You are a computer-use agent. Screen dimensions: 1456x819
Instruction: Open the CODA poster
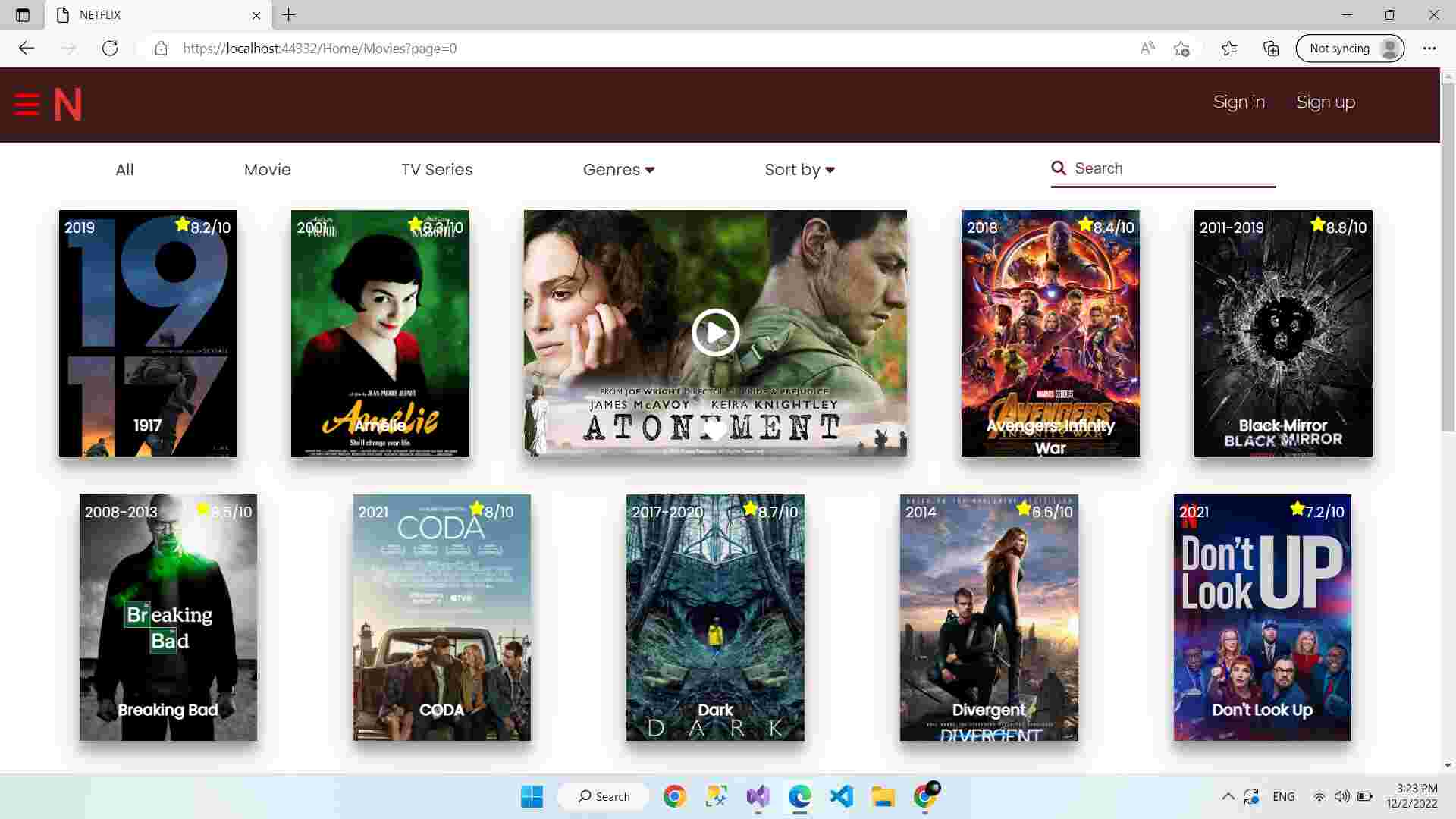442,618
